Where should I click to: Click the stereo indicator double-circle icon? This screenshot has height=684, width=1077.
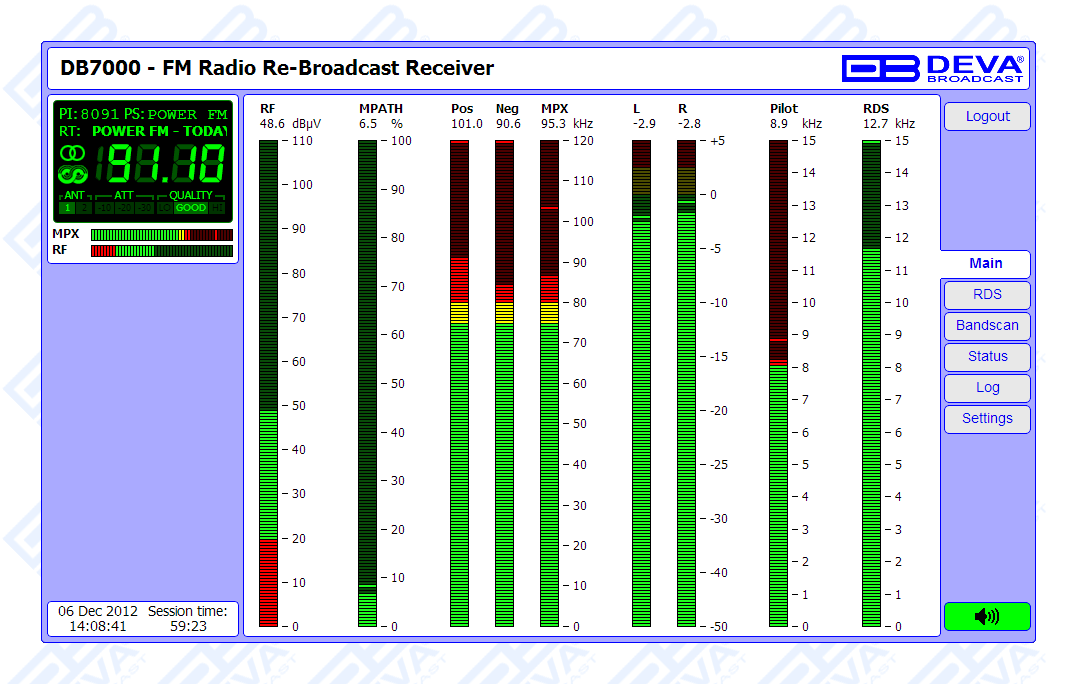coord(73,153)
